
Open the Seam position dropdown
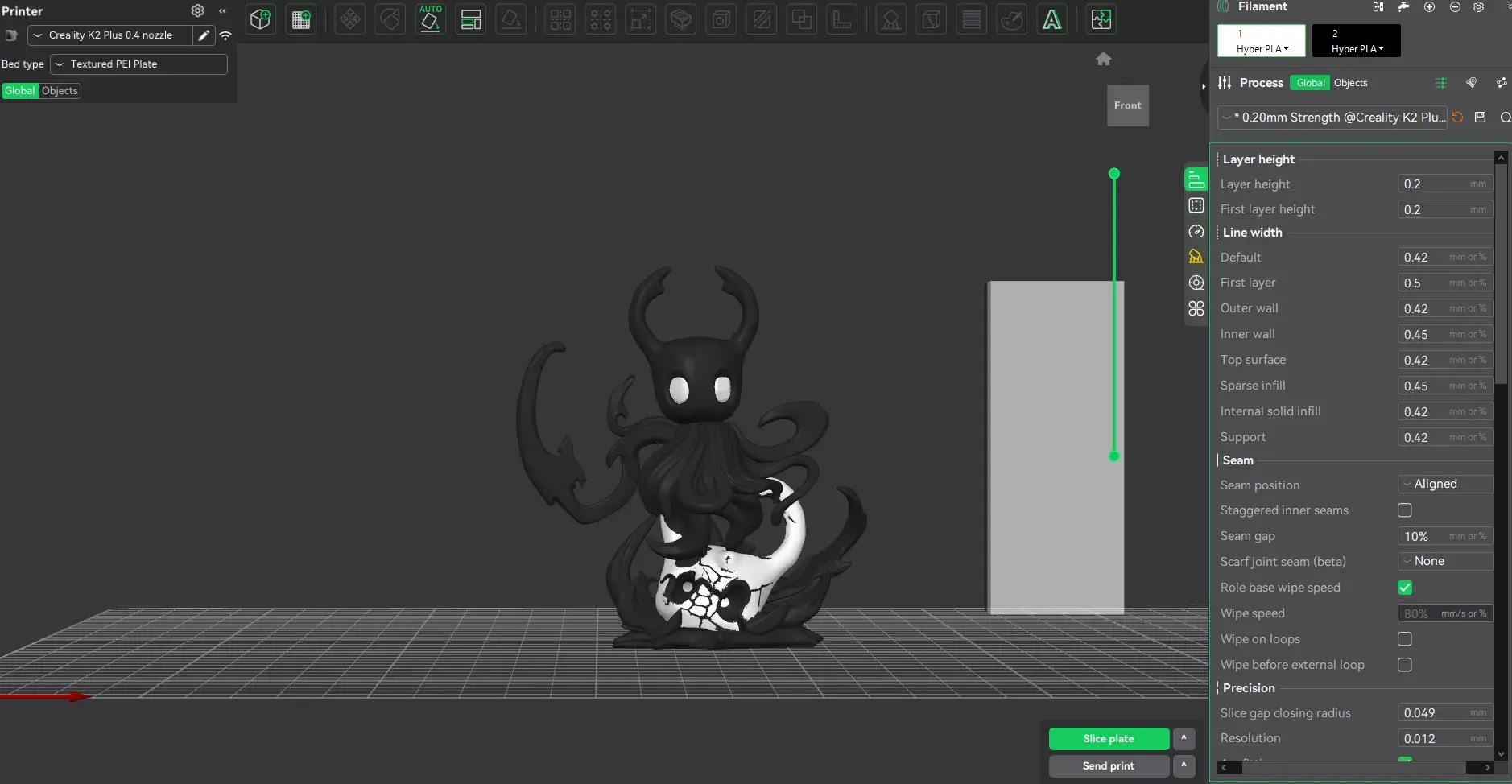coord(1445,484)
